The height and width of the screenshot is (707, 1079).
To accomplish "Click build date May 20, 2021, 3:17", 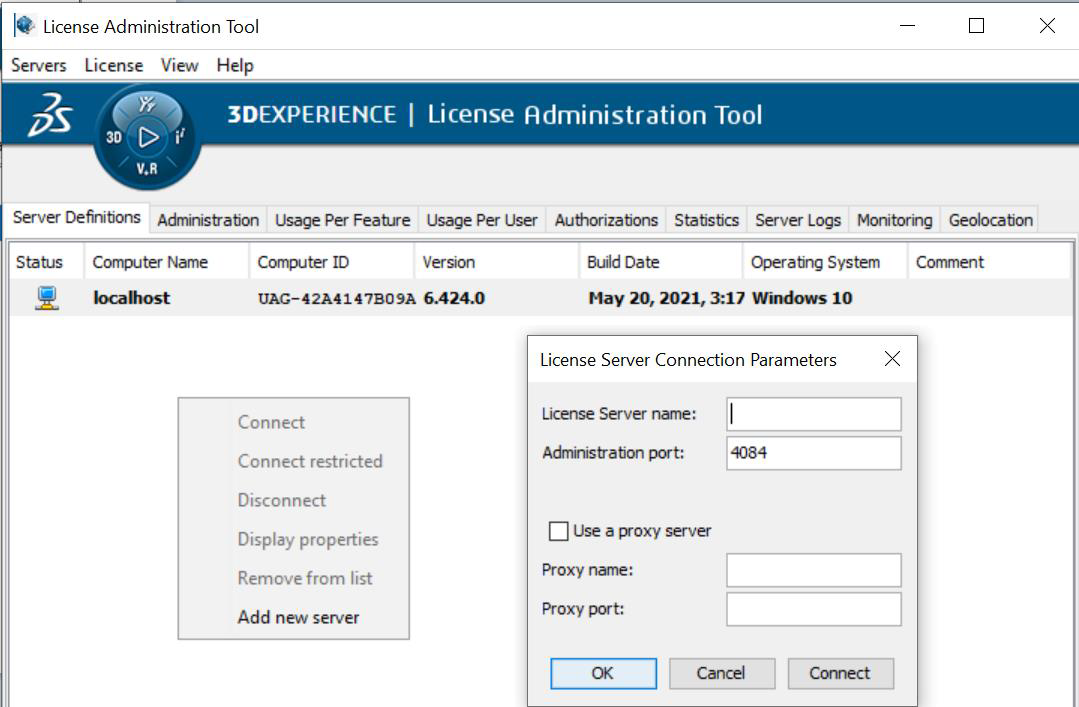I will pos(667,298).
